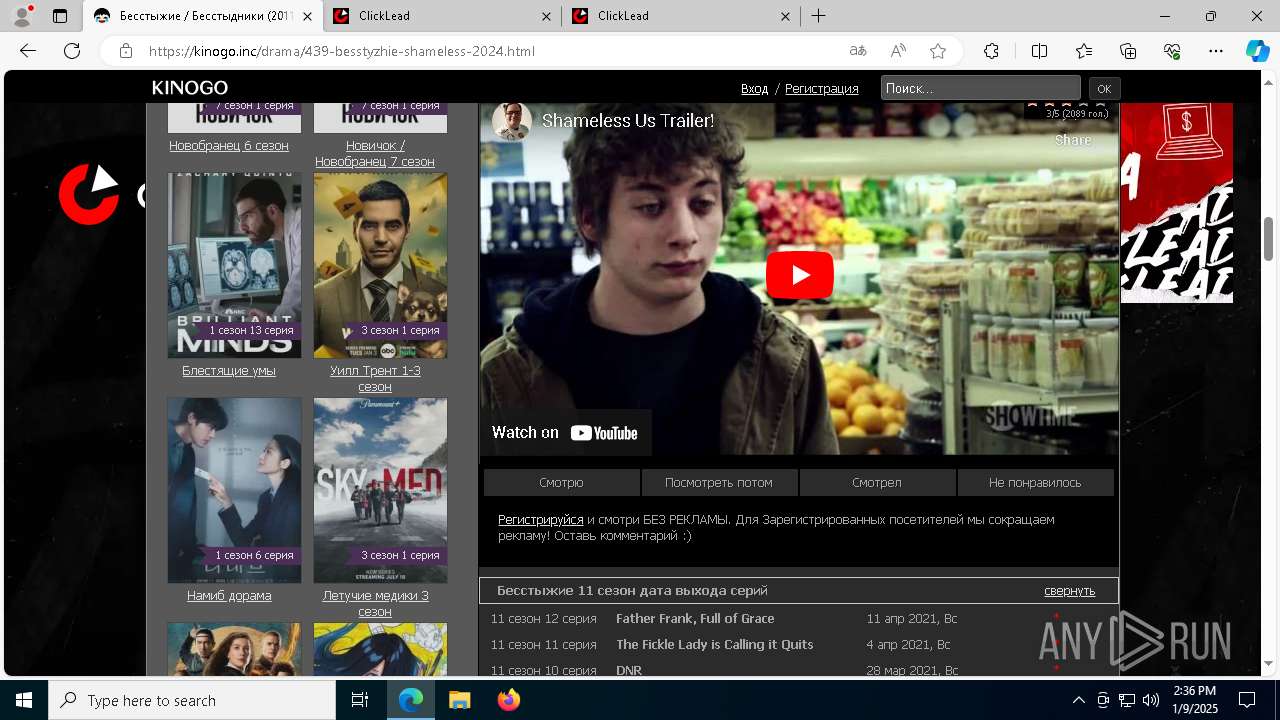Open Блестящие умы link
This screenshot has width=1280, height=720.
point(229,370)
